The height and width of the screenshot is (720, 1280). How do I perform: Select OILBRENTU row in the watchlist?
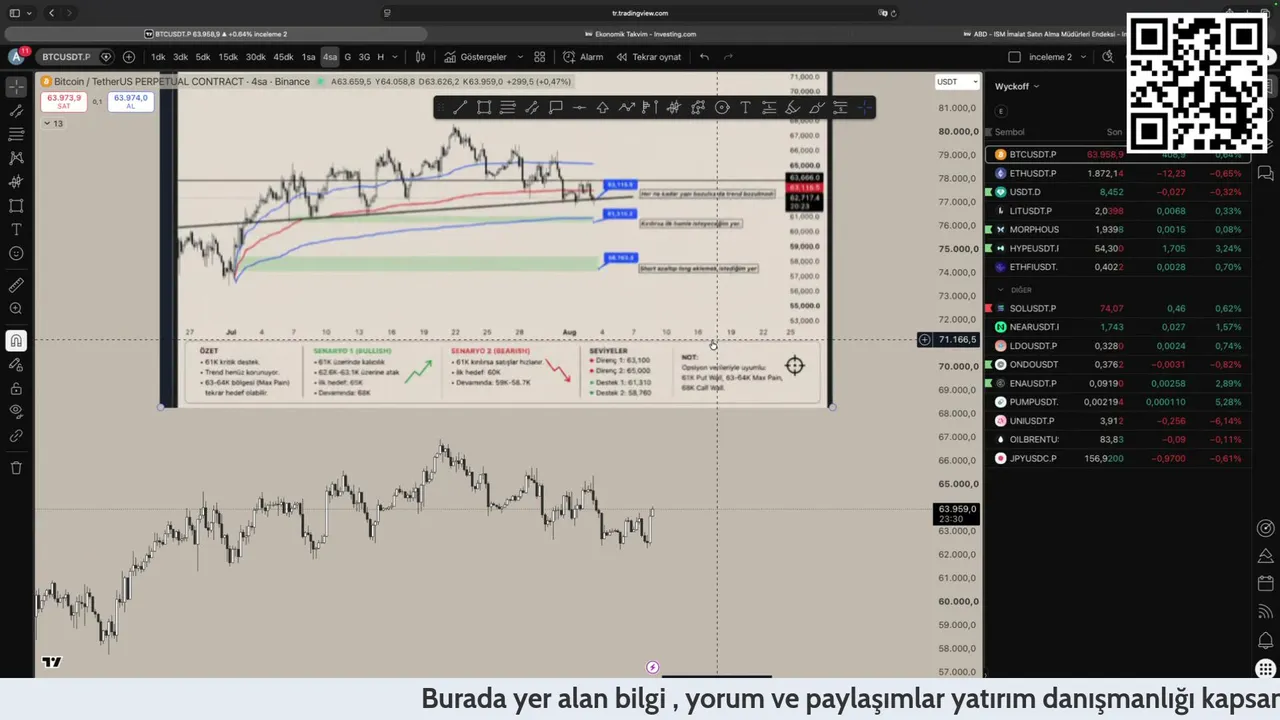[1118, 439]
